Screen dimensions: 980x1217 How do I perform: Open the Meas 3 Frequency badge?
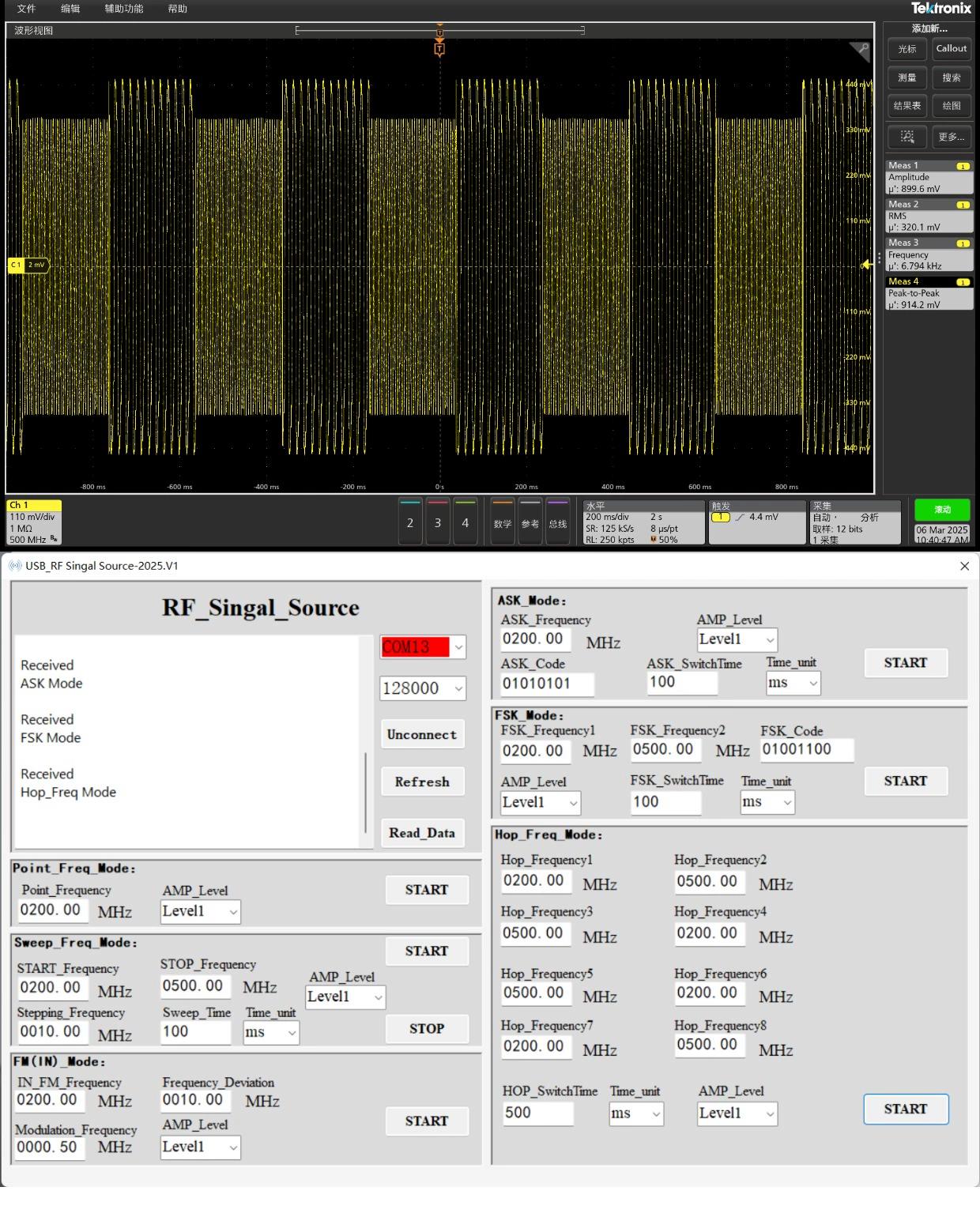coord(929,255)
